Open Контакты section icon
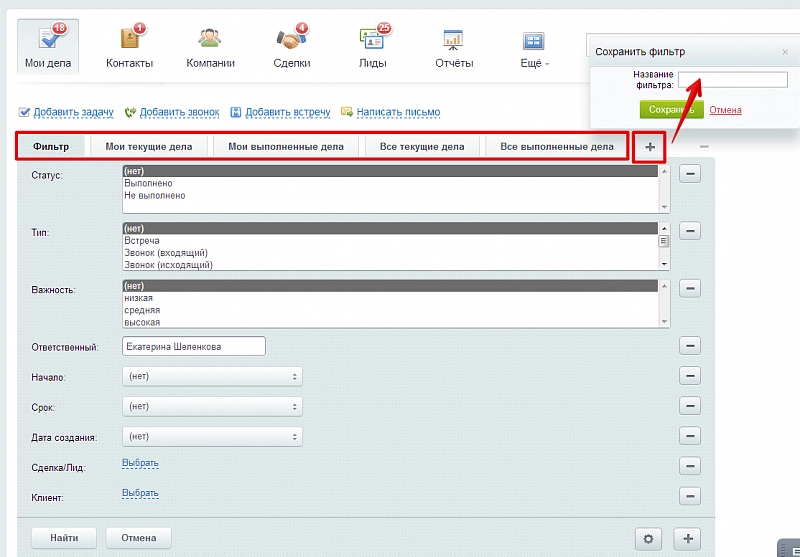Viewport: 800px width, 557px height. tap(129, 41)
